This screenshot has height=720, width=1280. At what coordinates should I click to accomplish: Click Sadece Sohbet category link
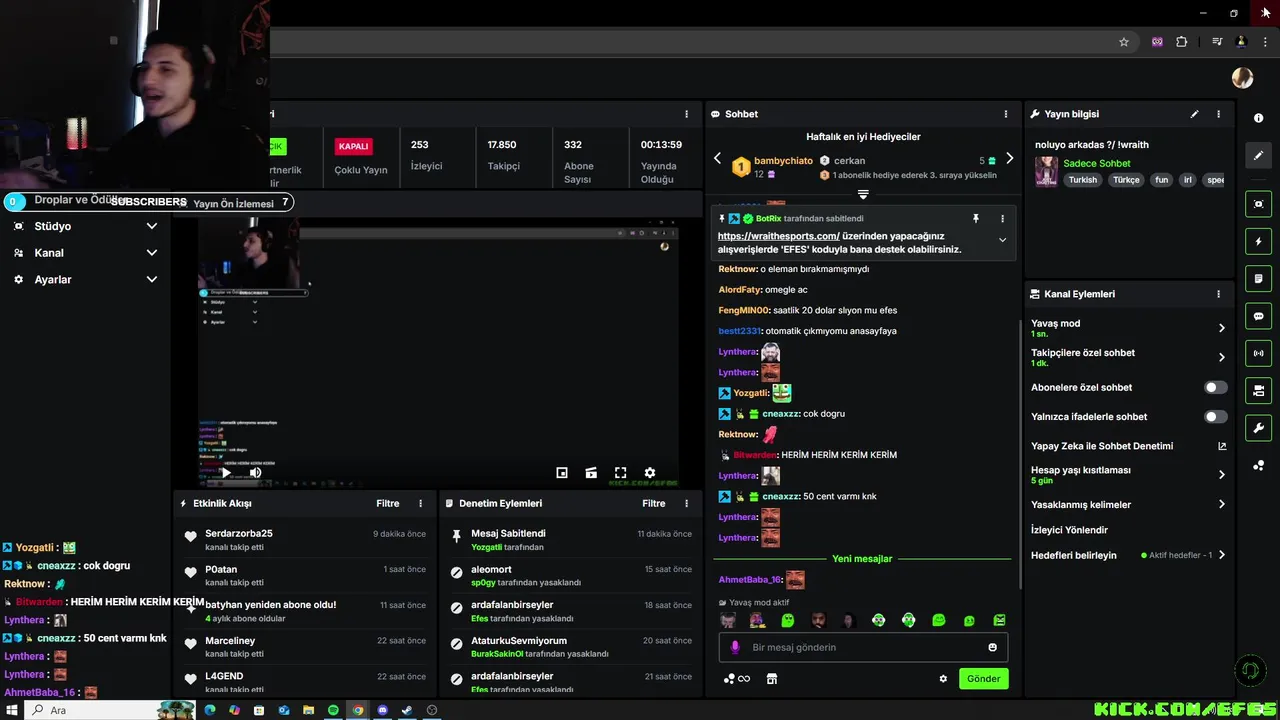[1097, 163]
